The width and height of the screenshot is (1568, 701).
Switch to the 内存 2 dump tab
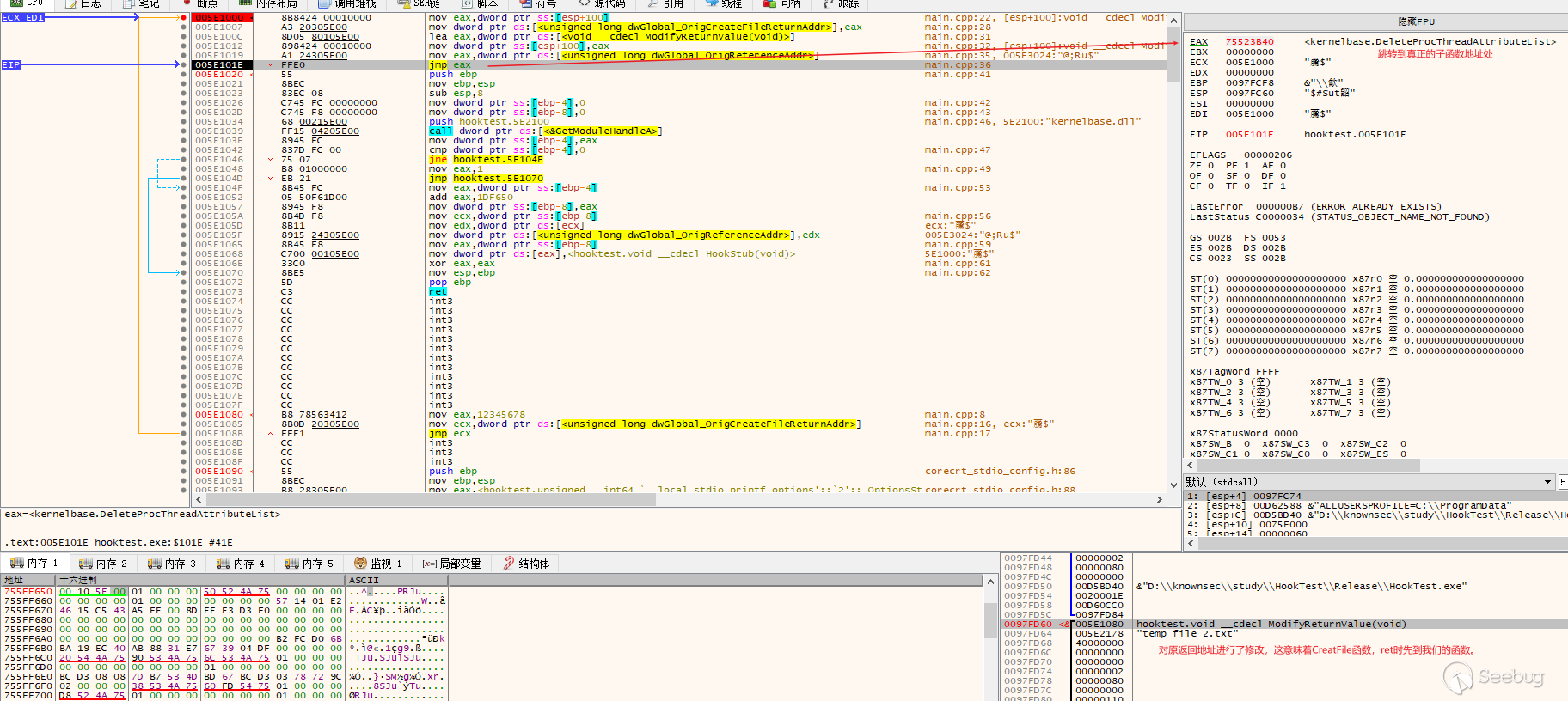[x=103, y=564]
